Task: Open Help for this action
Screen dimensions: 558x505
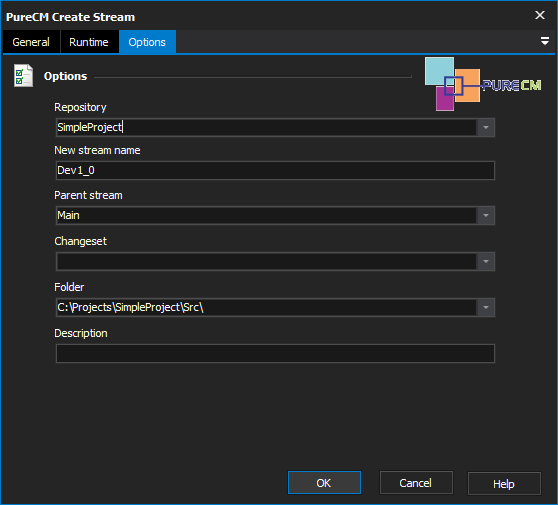Action: pos(504,484)
